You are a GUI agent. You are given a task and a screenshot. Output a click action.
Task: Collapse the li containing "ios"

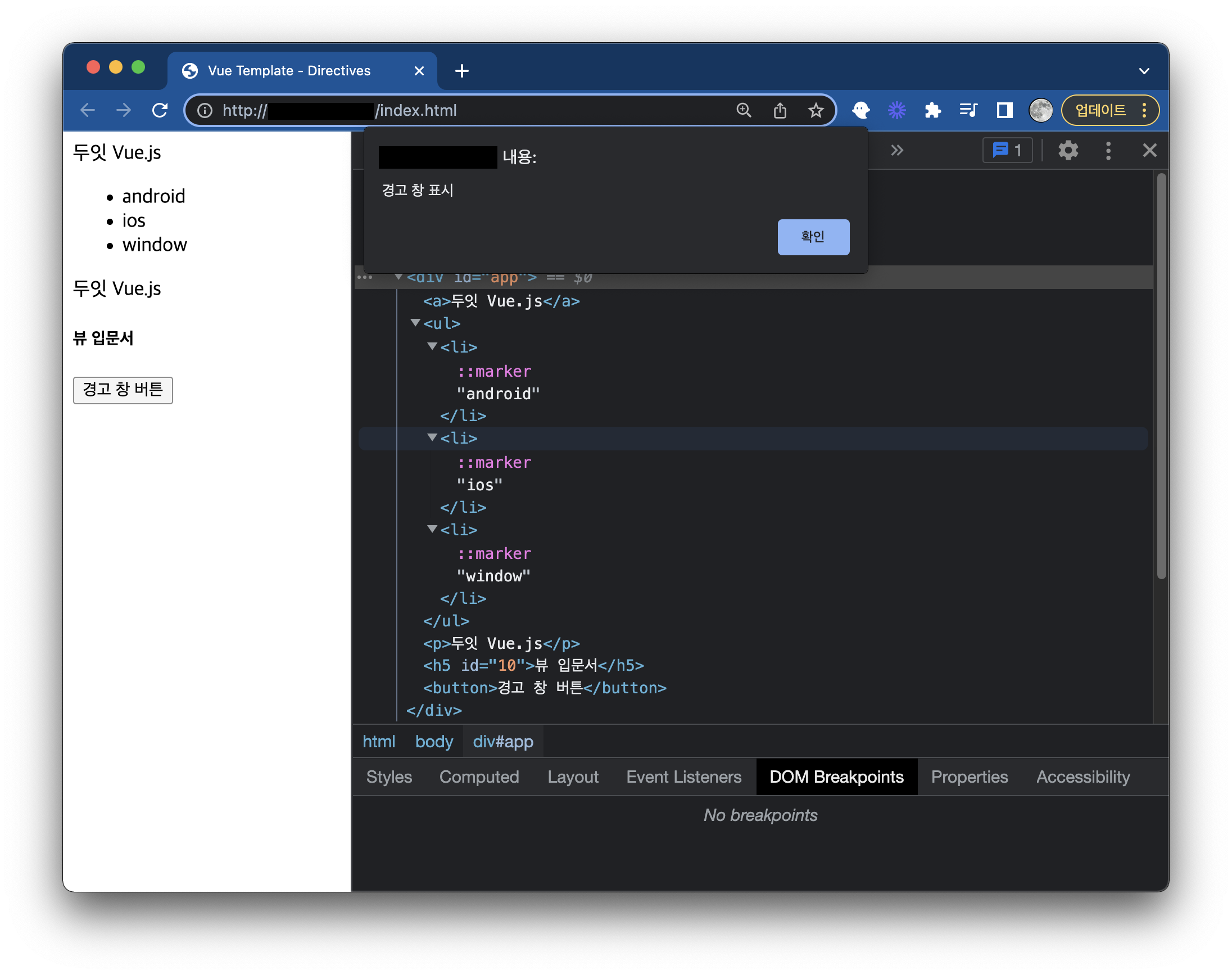coord(432,438)
